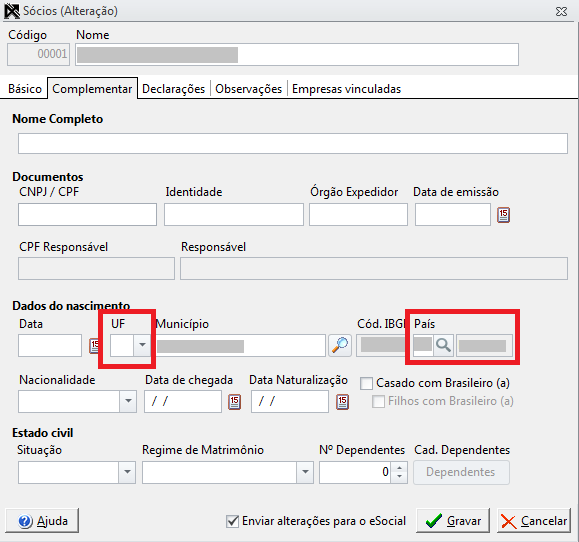
Task: Increase Nº Dependentes with up arrow
Action: [399, 467]
